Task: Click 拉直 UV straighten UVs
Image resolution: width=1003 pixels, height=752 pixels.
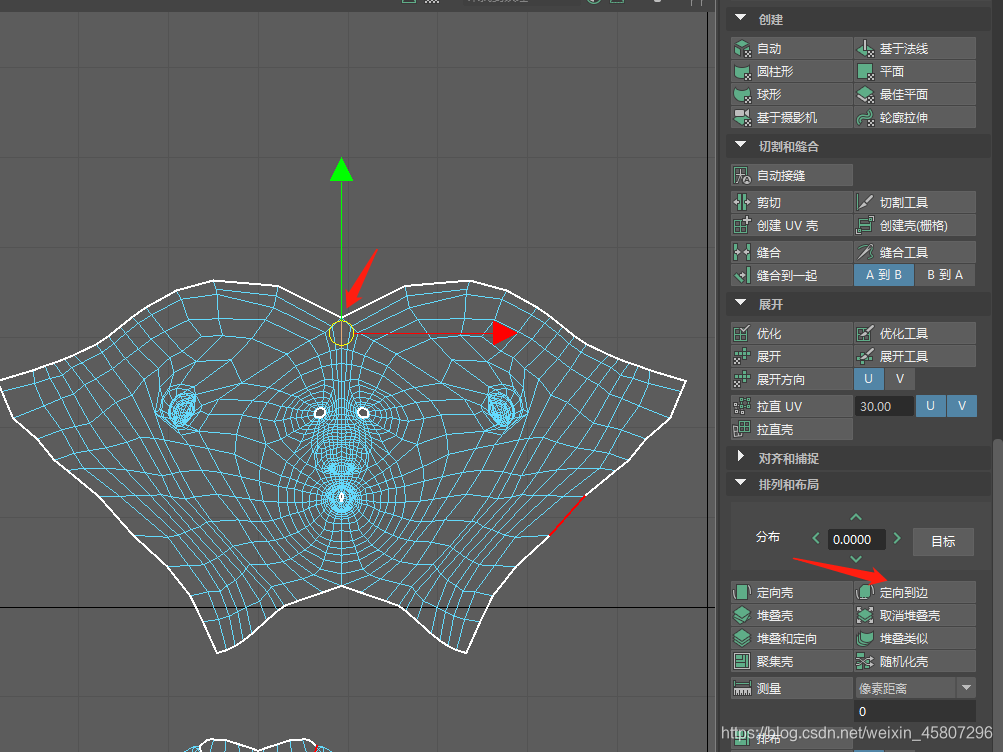Action: (x=792, y=407)
